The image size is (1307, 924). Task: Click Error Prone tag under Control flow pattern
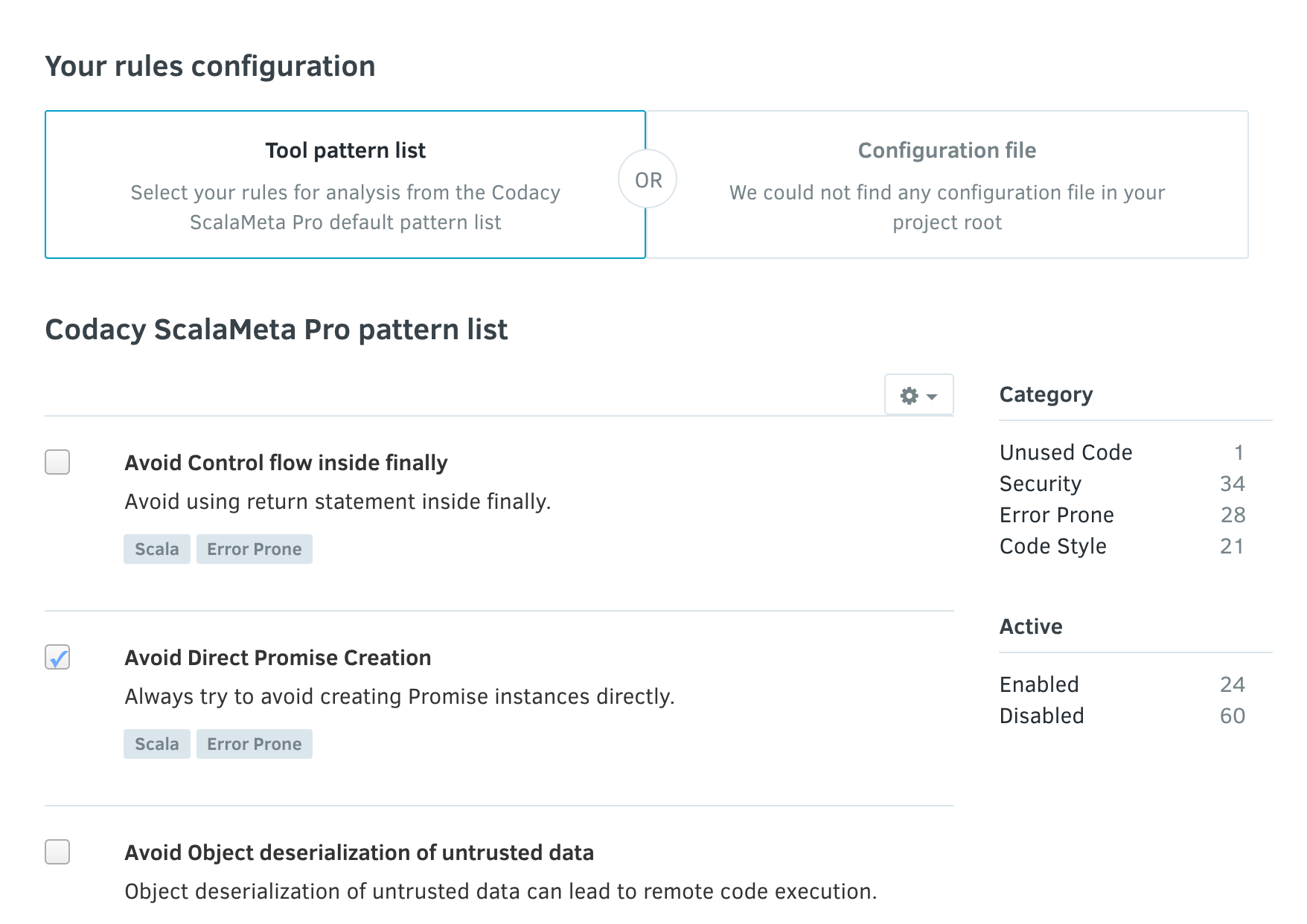[254, 549]
